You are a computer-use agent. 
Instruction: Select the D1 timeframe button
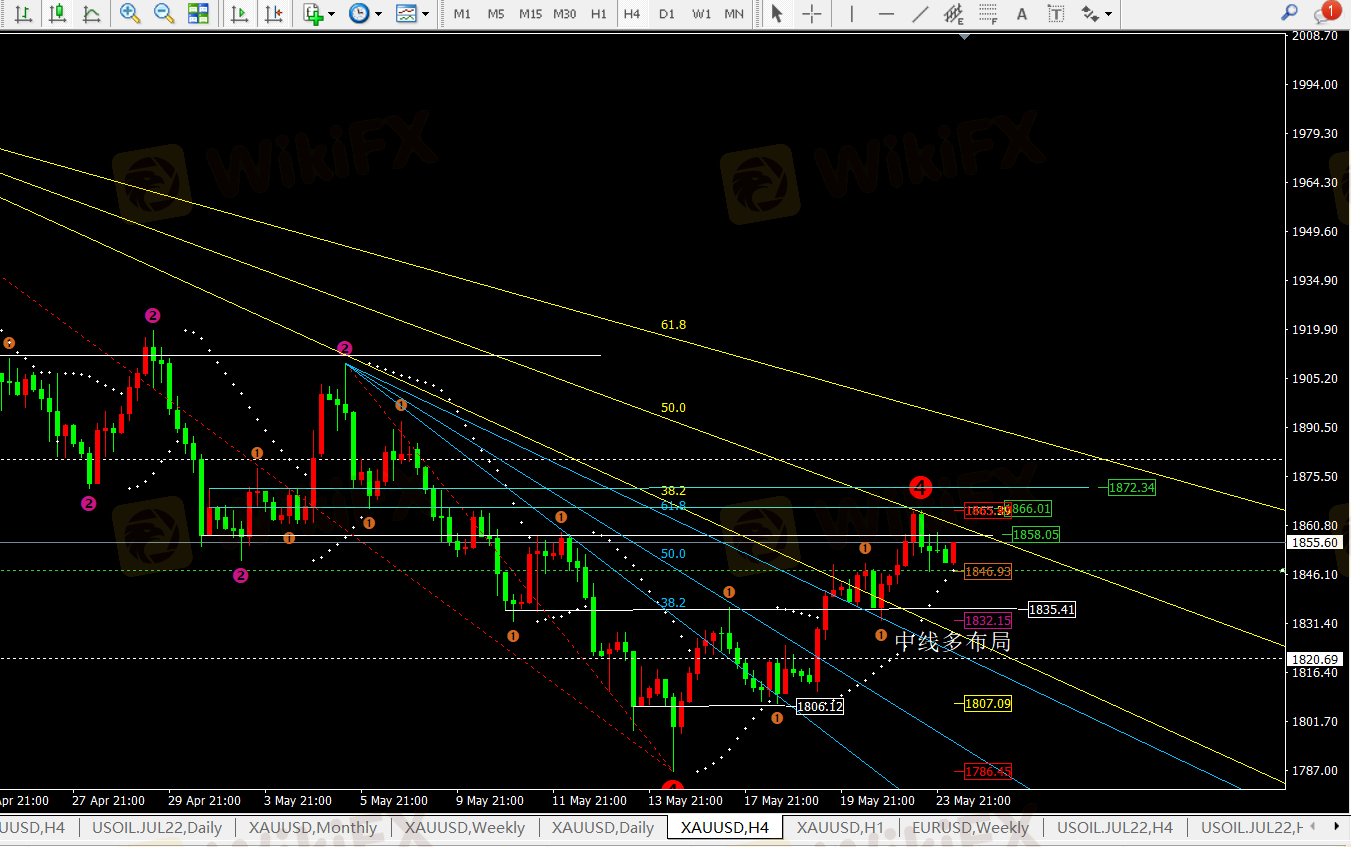click(x=667, y=14)
